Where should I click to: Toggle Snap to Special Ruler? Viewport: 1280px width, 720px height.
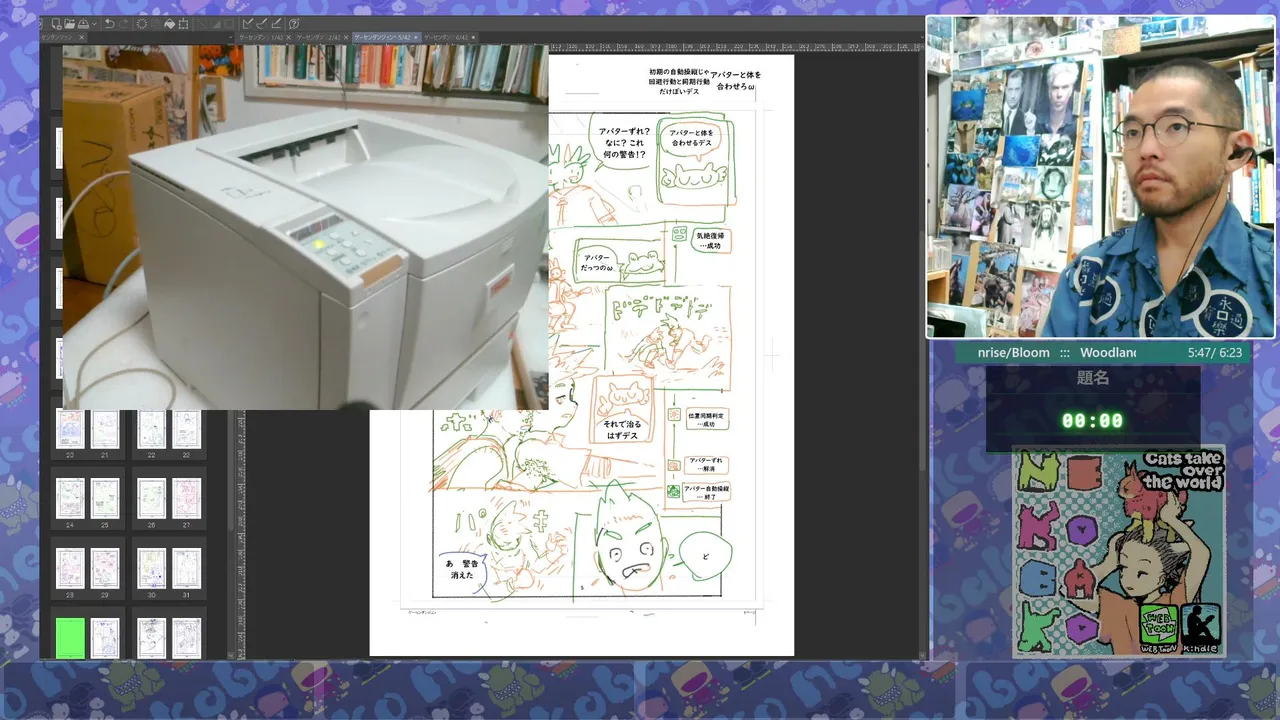pos(262,23)
